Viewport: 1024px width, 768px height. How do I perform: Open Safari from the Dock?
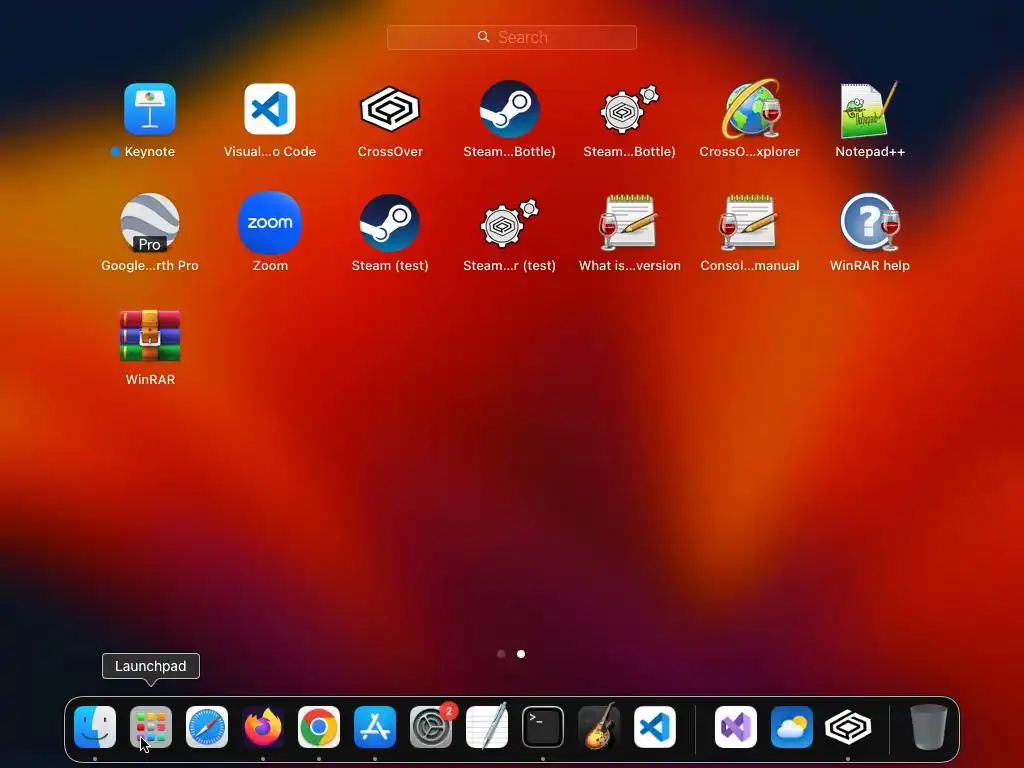point(207,727)
